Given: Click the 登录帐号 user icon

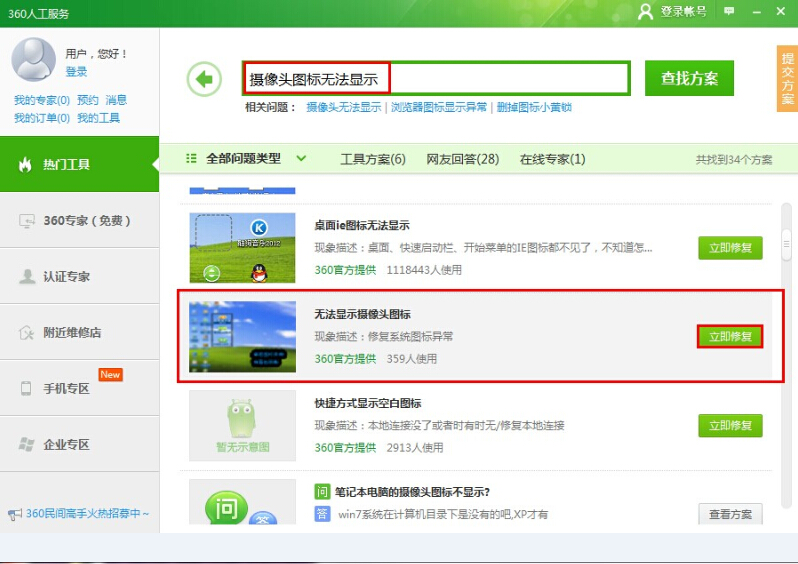Looking at the screenshot, I should (646, 11).
